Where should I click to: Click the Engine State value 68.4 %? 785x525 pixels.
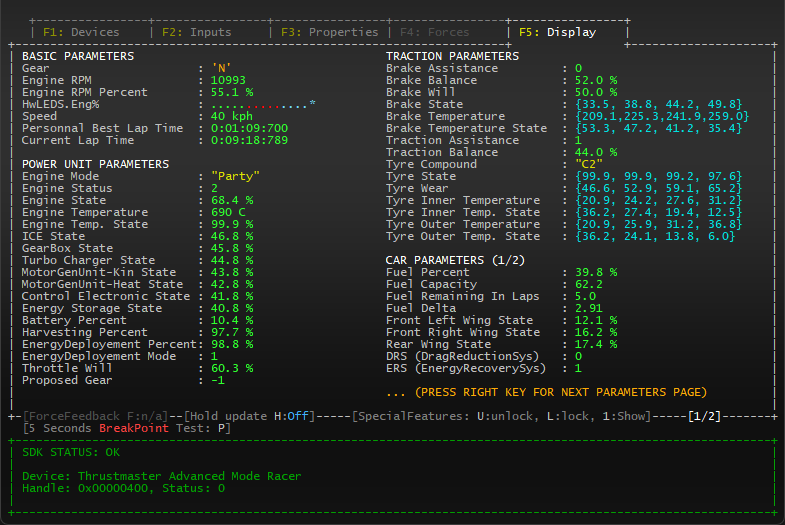(x=232, y=200)
